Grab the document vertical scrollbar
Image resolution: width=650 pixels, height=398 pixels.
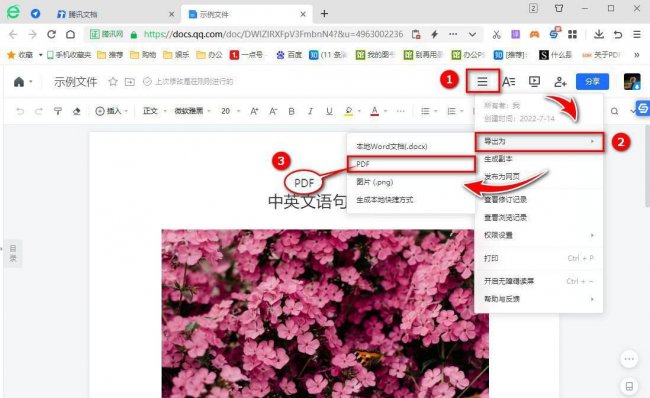(x=647, y=166)
